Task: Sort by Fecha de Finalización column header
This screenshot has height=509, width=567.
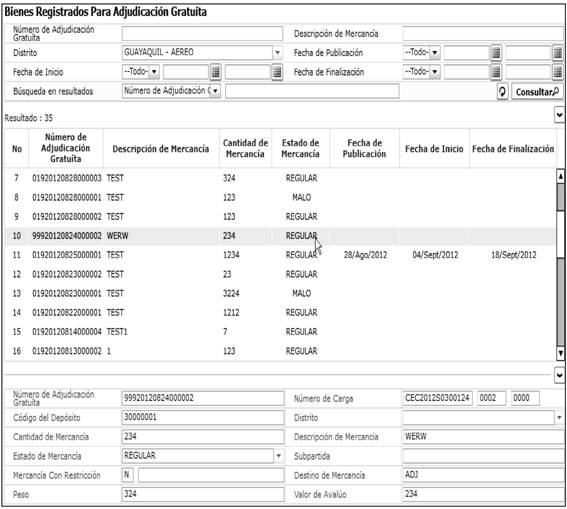Action: [513, 149]
